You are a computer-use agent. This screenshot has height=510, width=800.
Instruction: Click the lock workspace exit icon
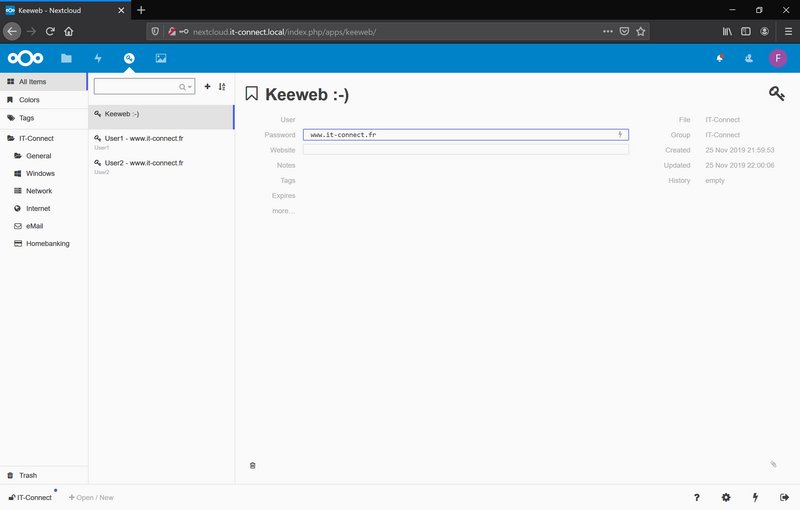coord(784,497)
